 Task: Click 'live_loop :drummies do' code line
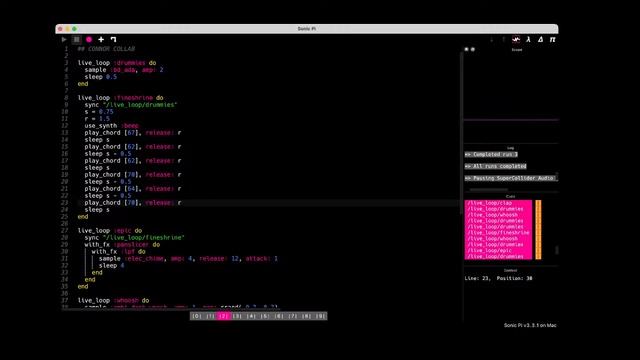tap(117, 63)
